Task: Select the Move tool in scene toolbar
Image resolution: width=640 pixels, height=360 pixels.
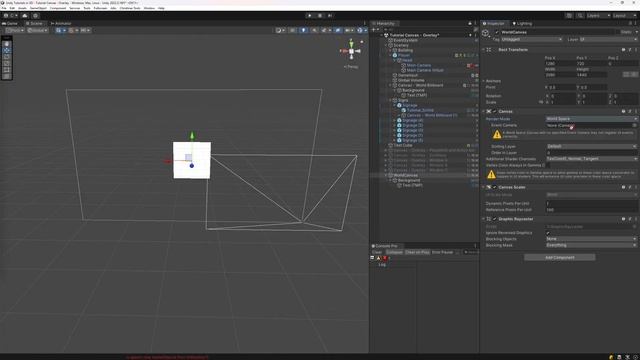Action: pyautogui.click(x=7, y=50)
